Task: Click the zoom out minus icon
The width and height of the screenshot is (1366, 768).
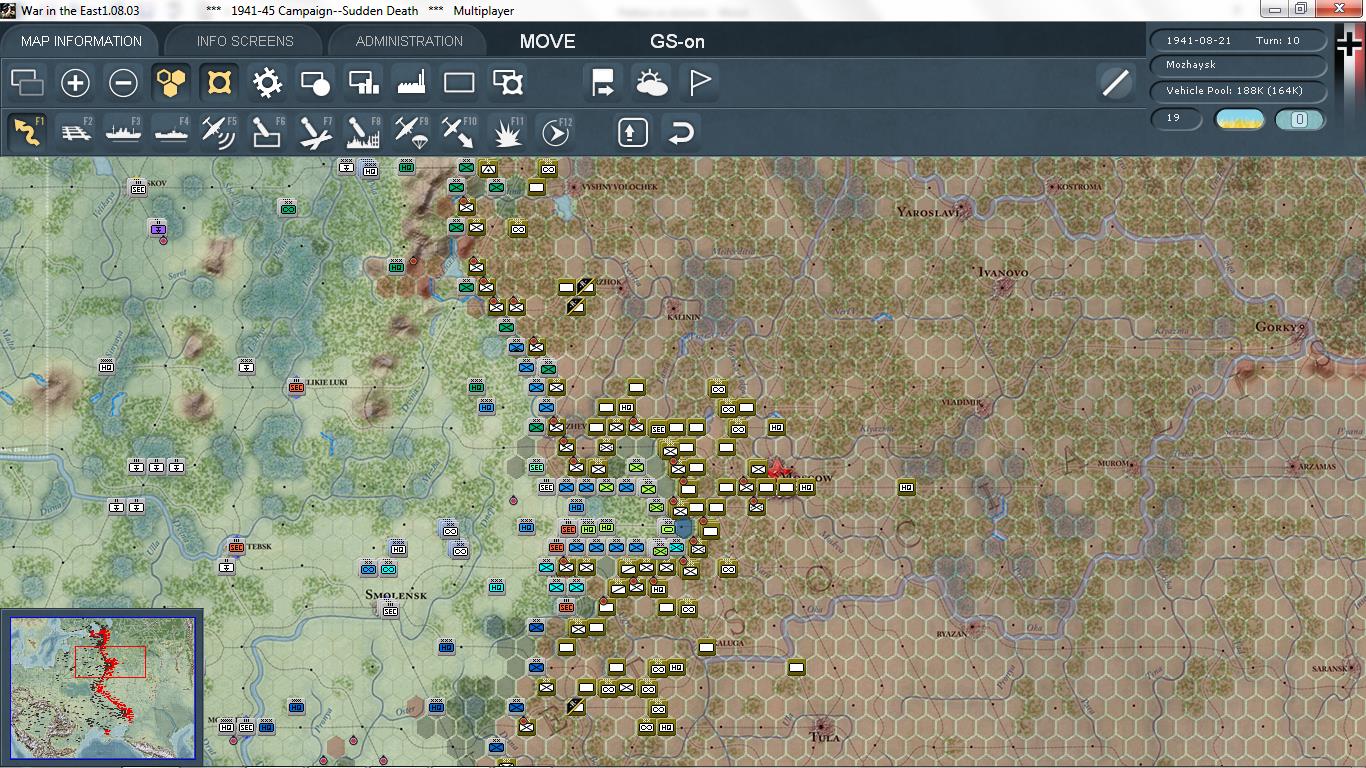Action: [x=123, y=83]
